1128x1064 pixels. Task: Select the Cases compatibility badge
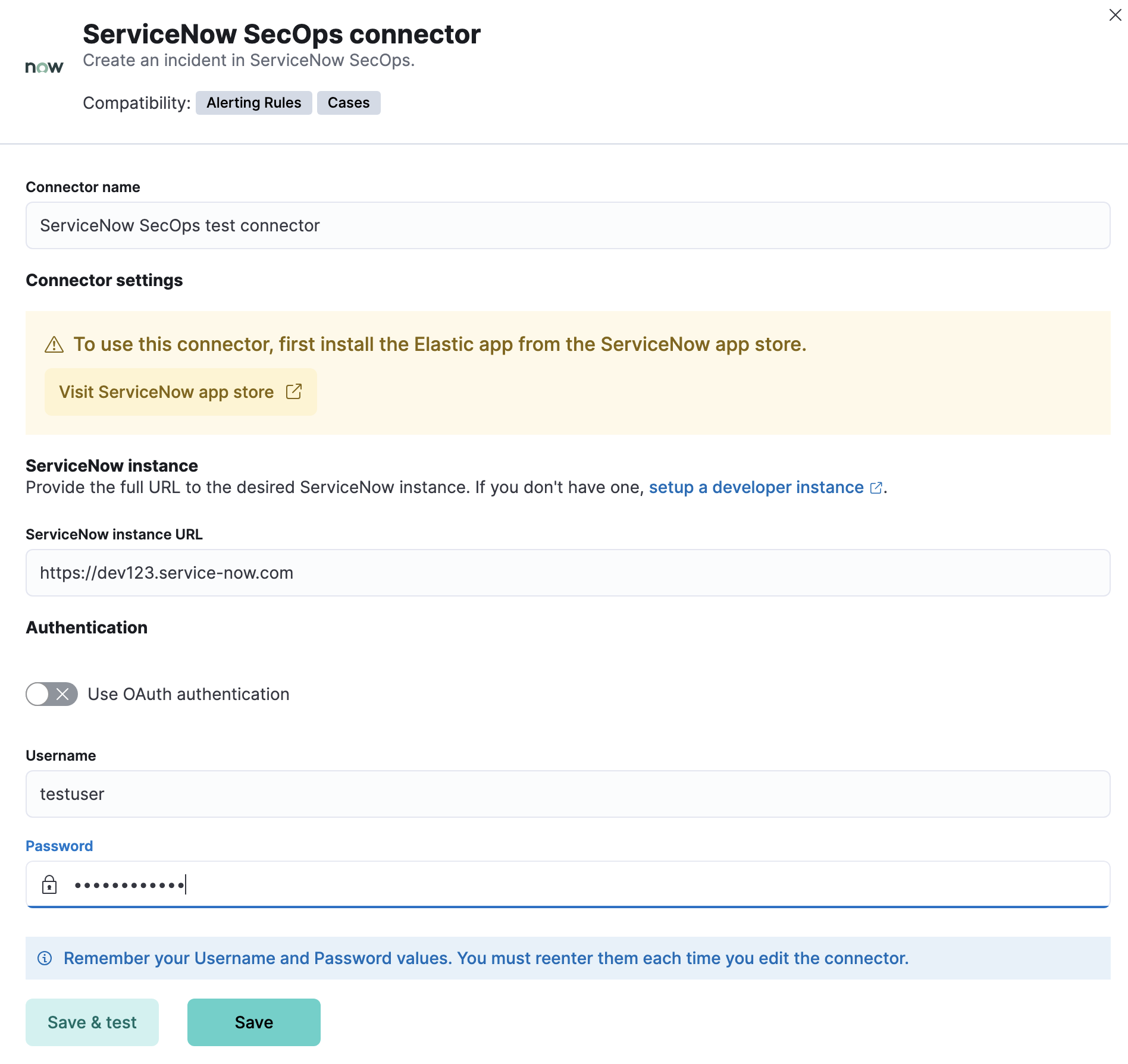point(349,102)
